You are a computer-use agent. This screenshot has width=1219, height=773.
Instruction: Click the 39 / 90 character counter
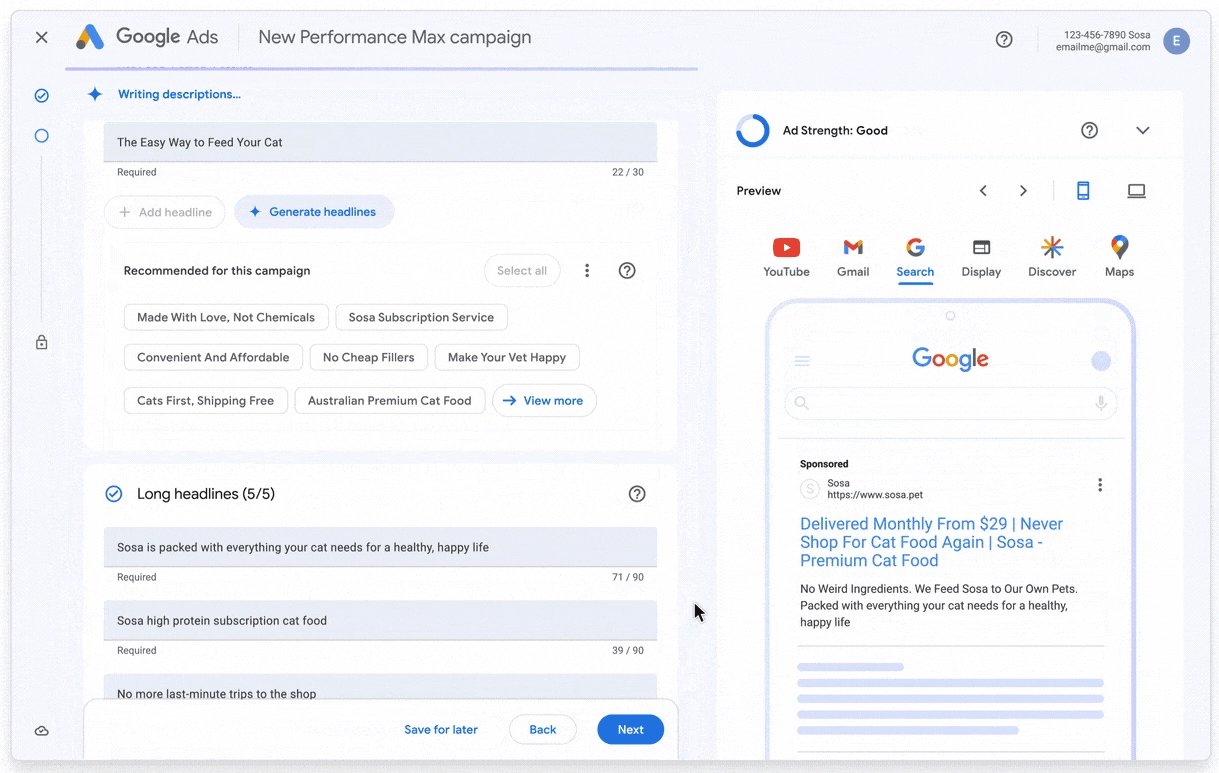click(x=627, y=650)
